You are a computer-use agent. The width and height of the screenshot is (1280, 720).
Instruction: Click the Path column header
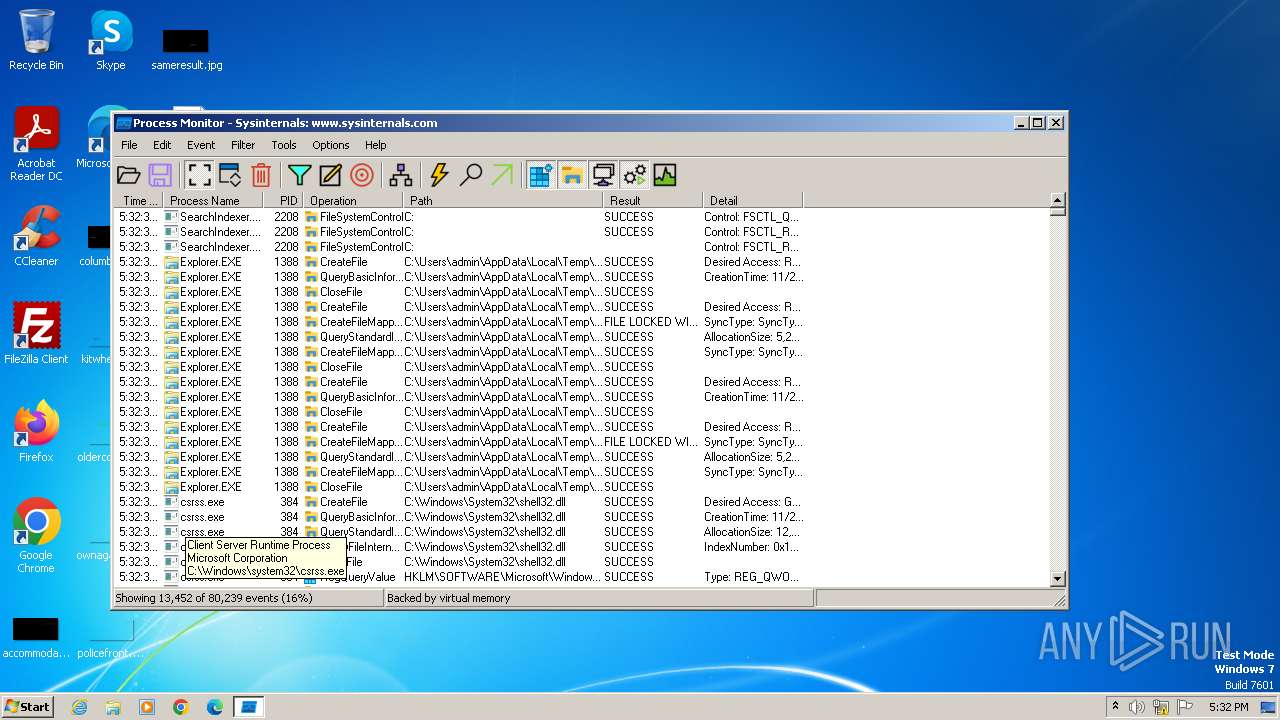[503, 201]
